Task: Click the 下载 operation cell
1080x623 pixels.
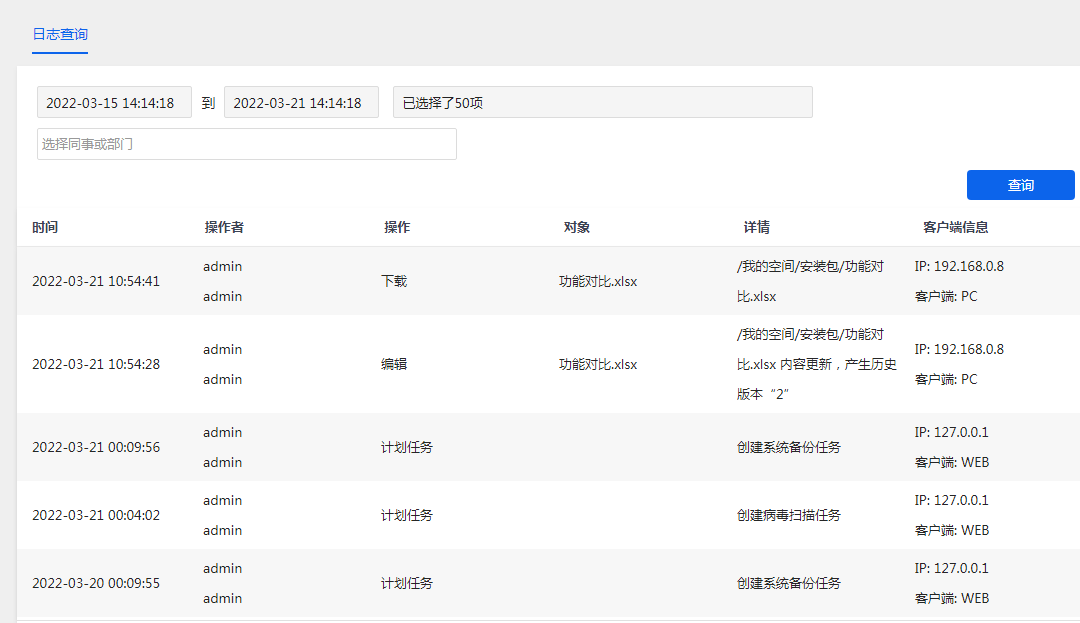Action: pos(394,281)
